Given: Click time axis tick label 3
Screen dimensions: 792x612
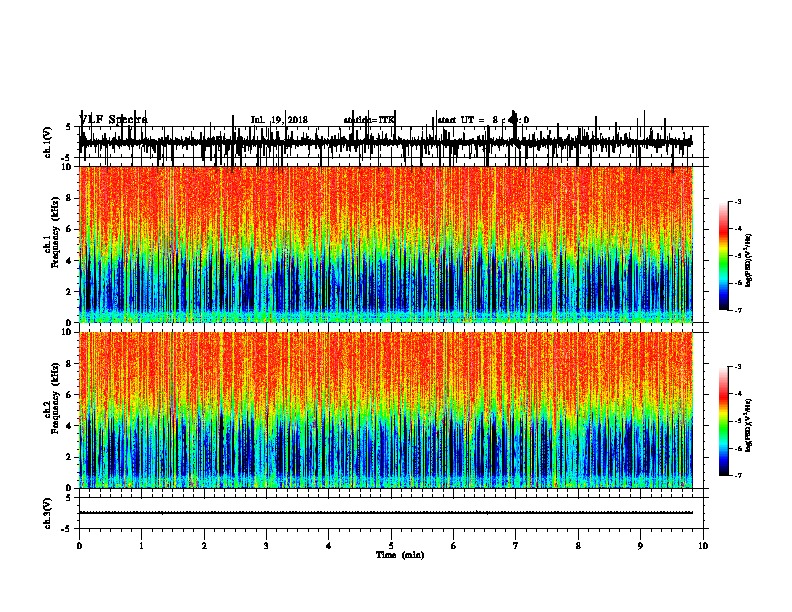Looking at the screenshot, I should click(266, 546).
